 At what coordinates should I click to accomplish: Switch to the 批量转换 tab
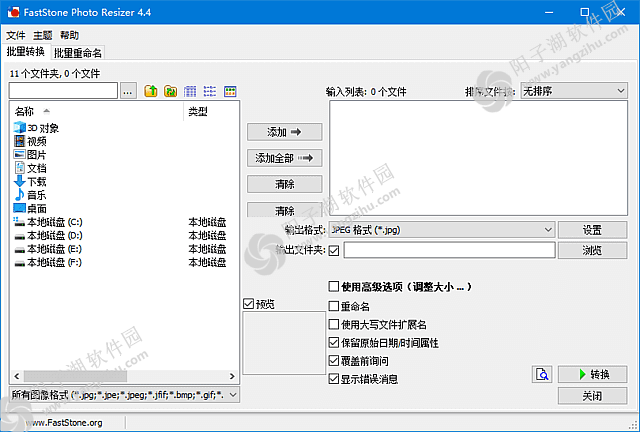pos(26,52)
